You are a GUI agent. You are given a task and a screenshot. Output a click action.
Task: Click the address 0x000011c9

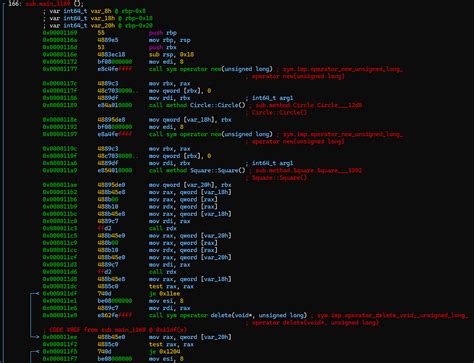(60, 243)
